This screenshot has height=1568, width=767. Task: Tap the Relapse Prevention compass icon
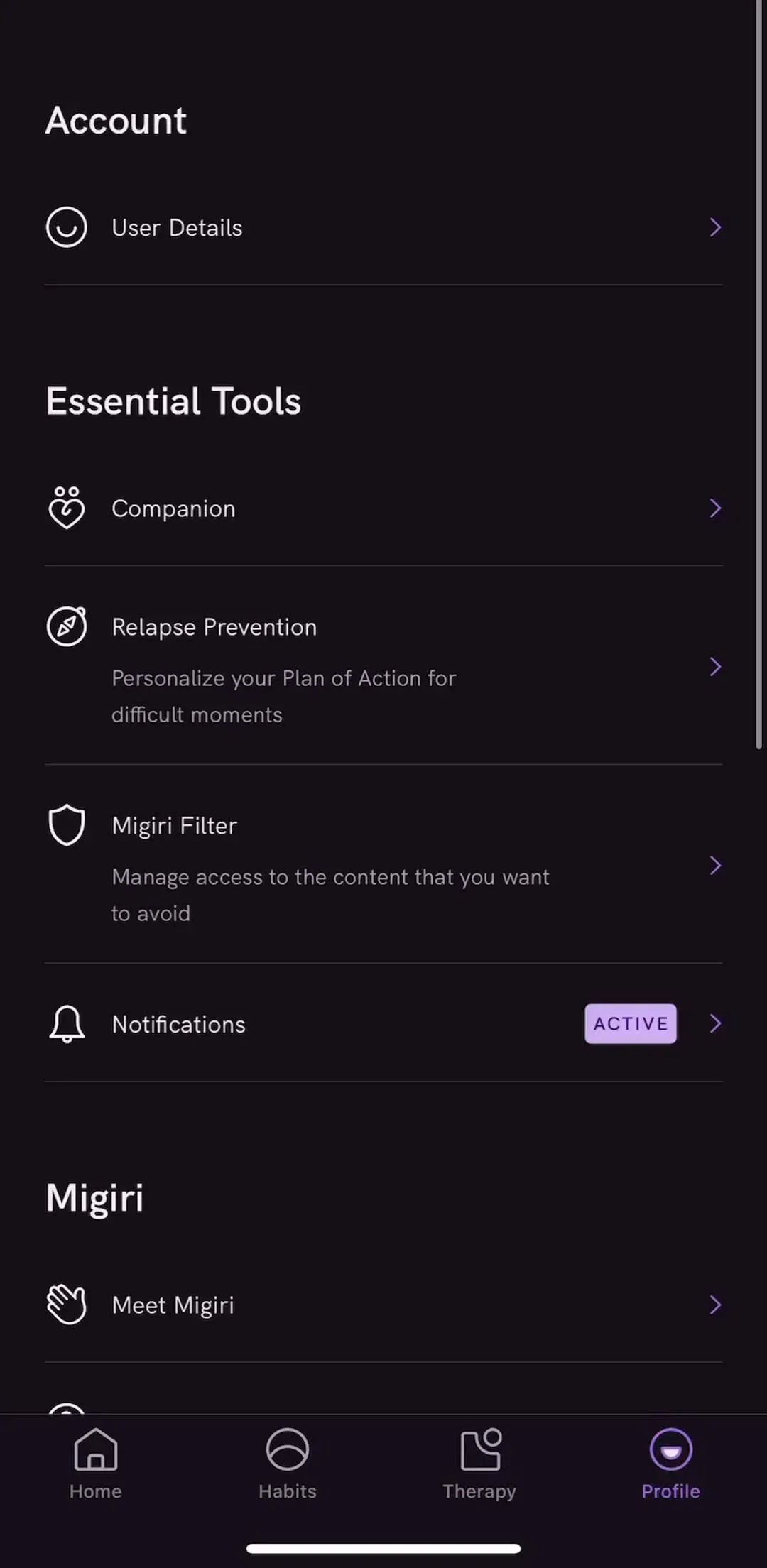pos(67,626)
